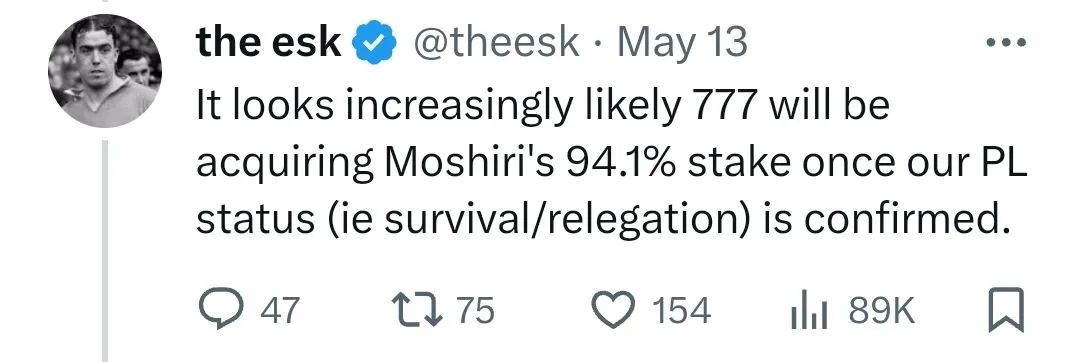Click the May 13 timestamp
Image resolution: width=1080 pixels, height=362 pixels.
pos(681,44)
